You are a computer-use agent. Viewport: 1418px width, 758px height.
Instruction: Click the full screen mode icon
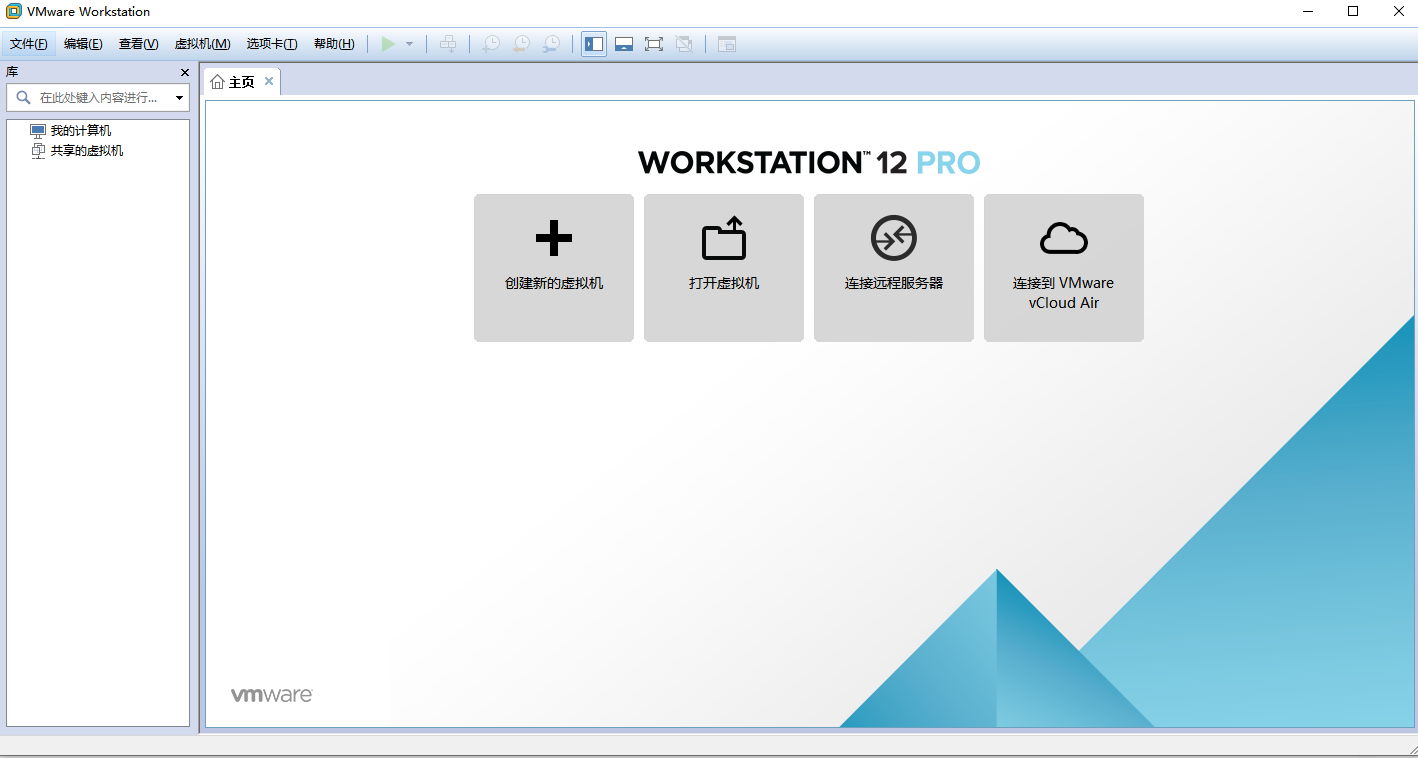click(654, 44)
